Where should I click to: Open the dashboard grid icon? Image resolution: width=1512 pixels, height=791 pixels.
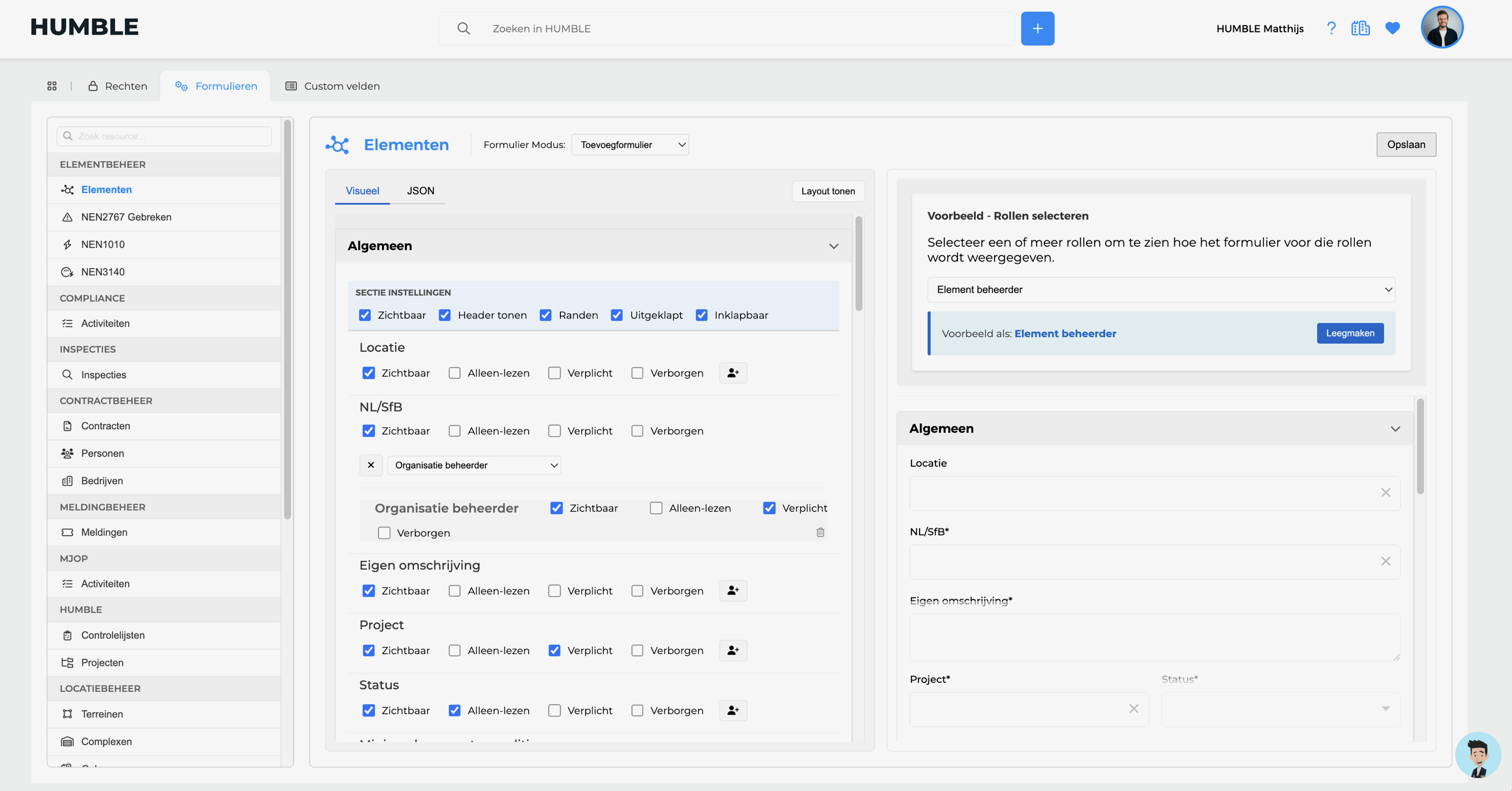(52, 86)
